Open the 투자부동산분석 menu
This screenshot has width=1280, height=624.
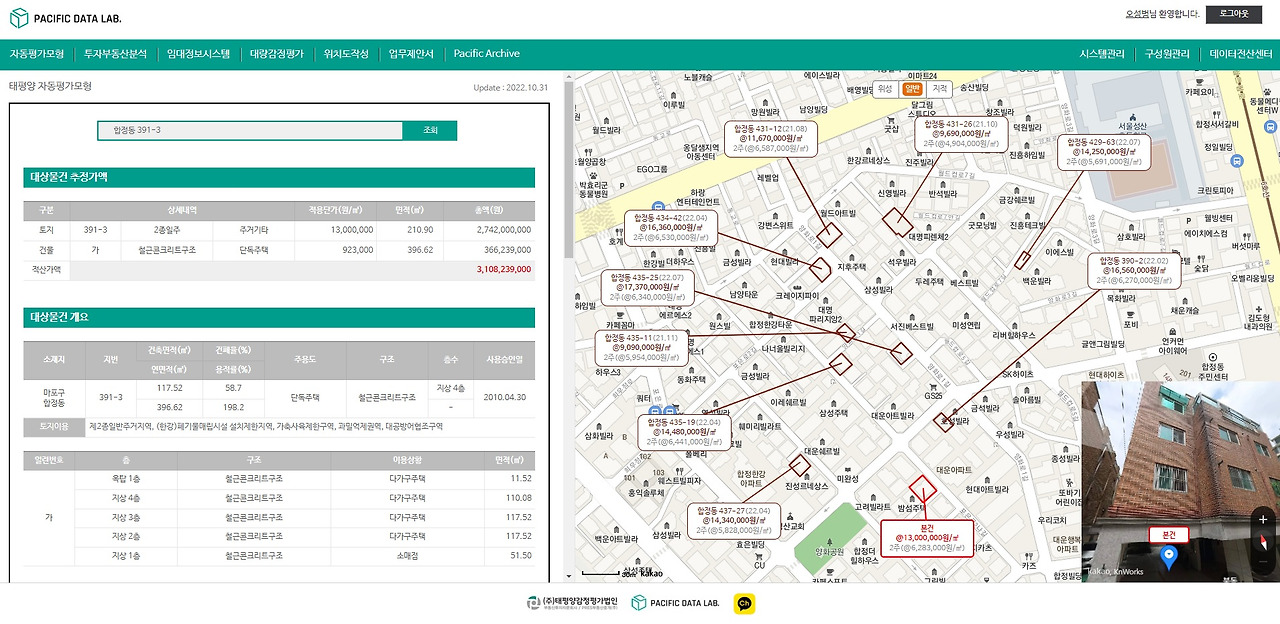click(115, 54)
